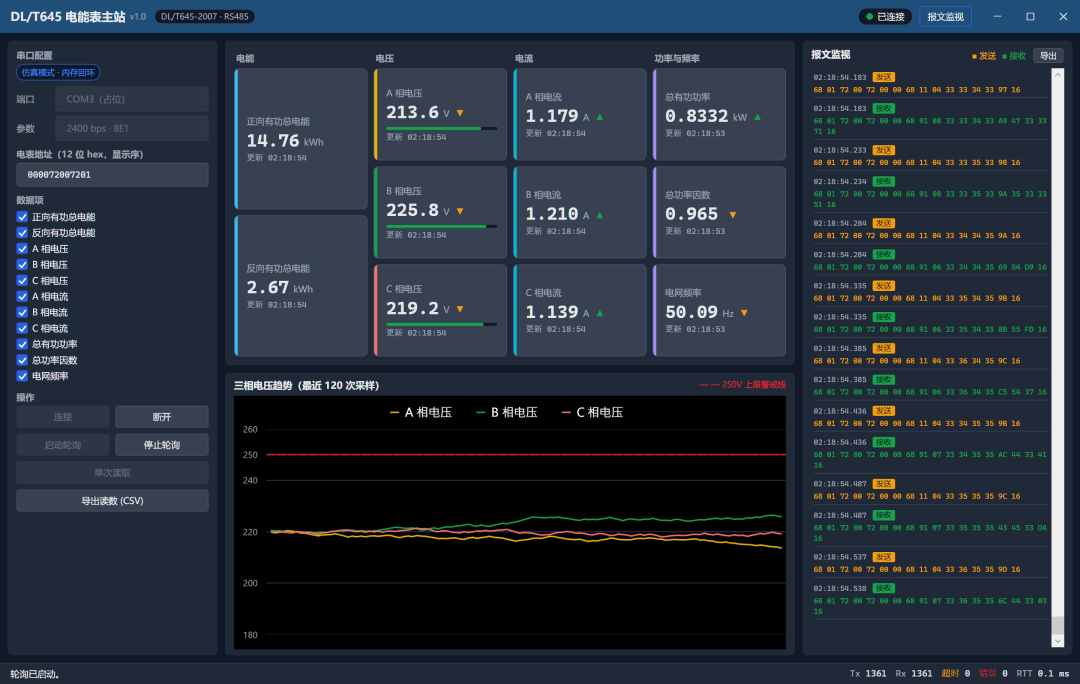Open the 端口 COM3 dropdown
Screen dimensions: 1080x684
click(x=132, y=99)
